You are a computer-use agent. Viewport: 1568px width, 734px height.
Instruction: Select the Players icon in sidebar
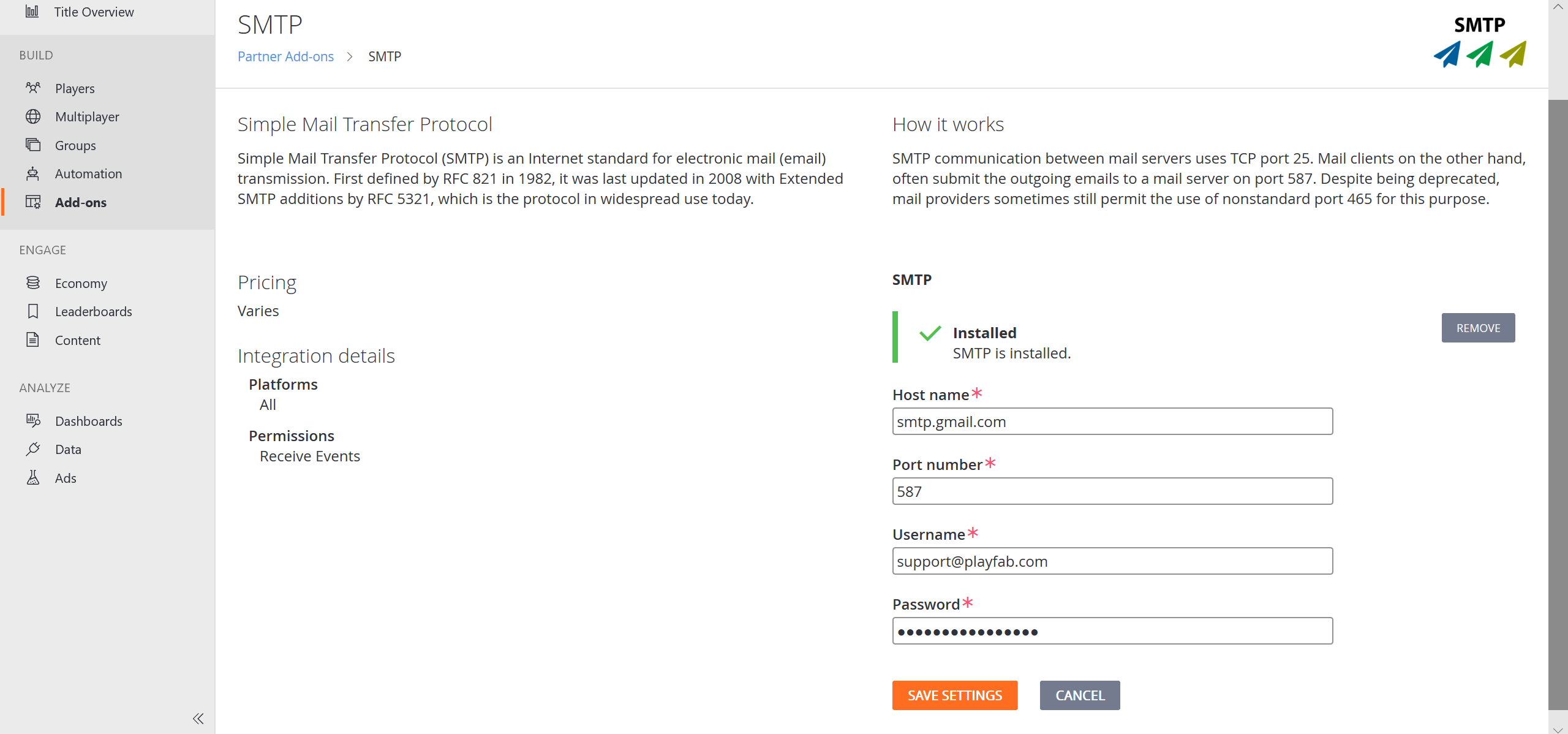coord(33,88)
